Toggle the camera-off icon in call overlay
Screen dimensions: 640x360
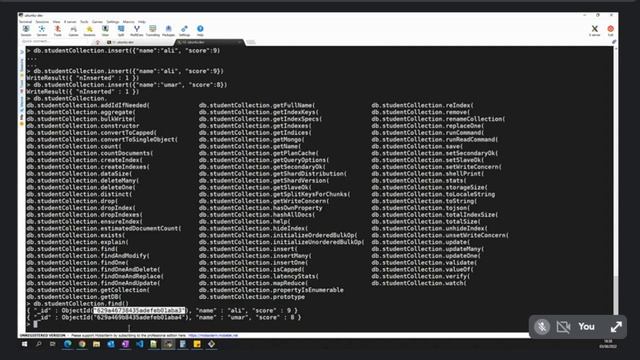[563, 327]
